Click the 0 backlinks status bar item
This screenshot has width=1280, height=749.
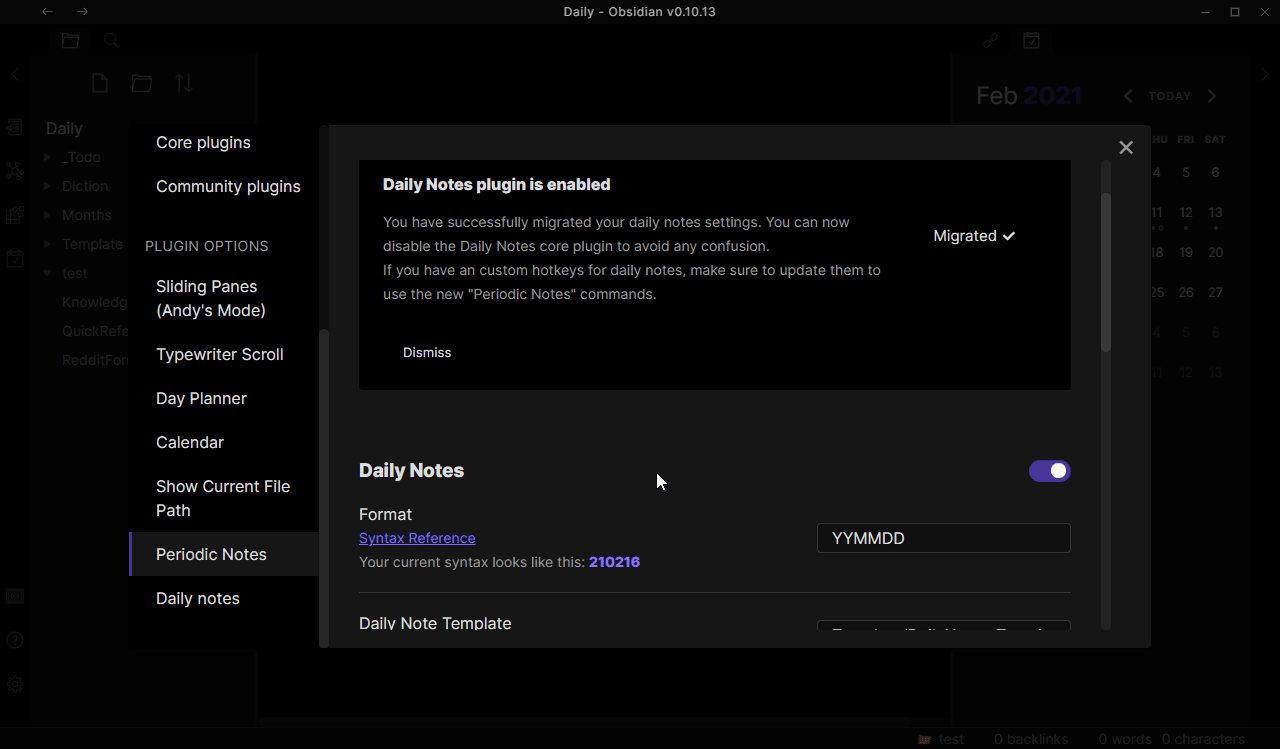[x=1031, y=739]
